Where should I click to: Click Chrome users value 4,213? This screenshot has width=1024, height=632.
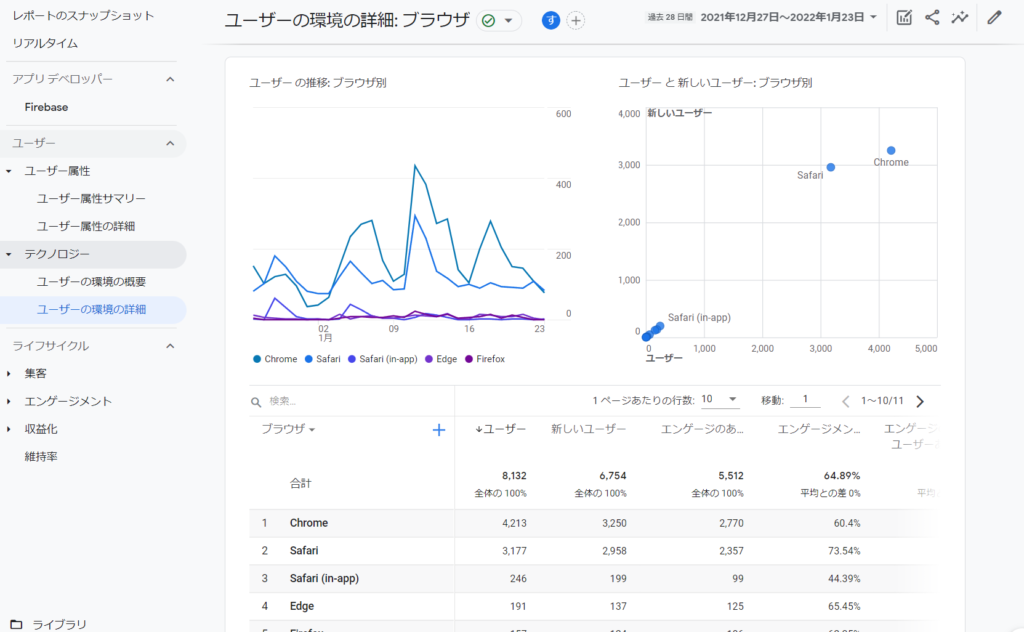[515, 523]
